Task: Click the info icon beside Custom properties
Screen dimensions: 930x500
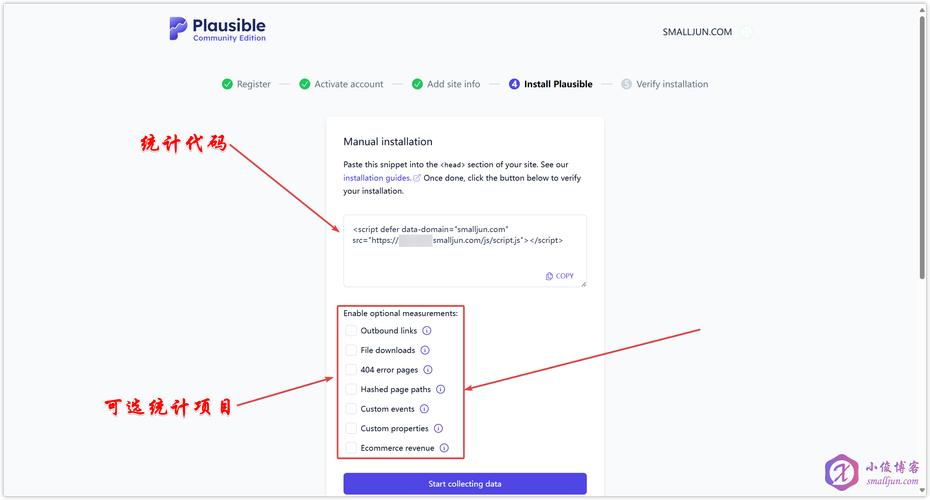Action: (438, 428)
